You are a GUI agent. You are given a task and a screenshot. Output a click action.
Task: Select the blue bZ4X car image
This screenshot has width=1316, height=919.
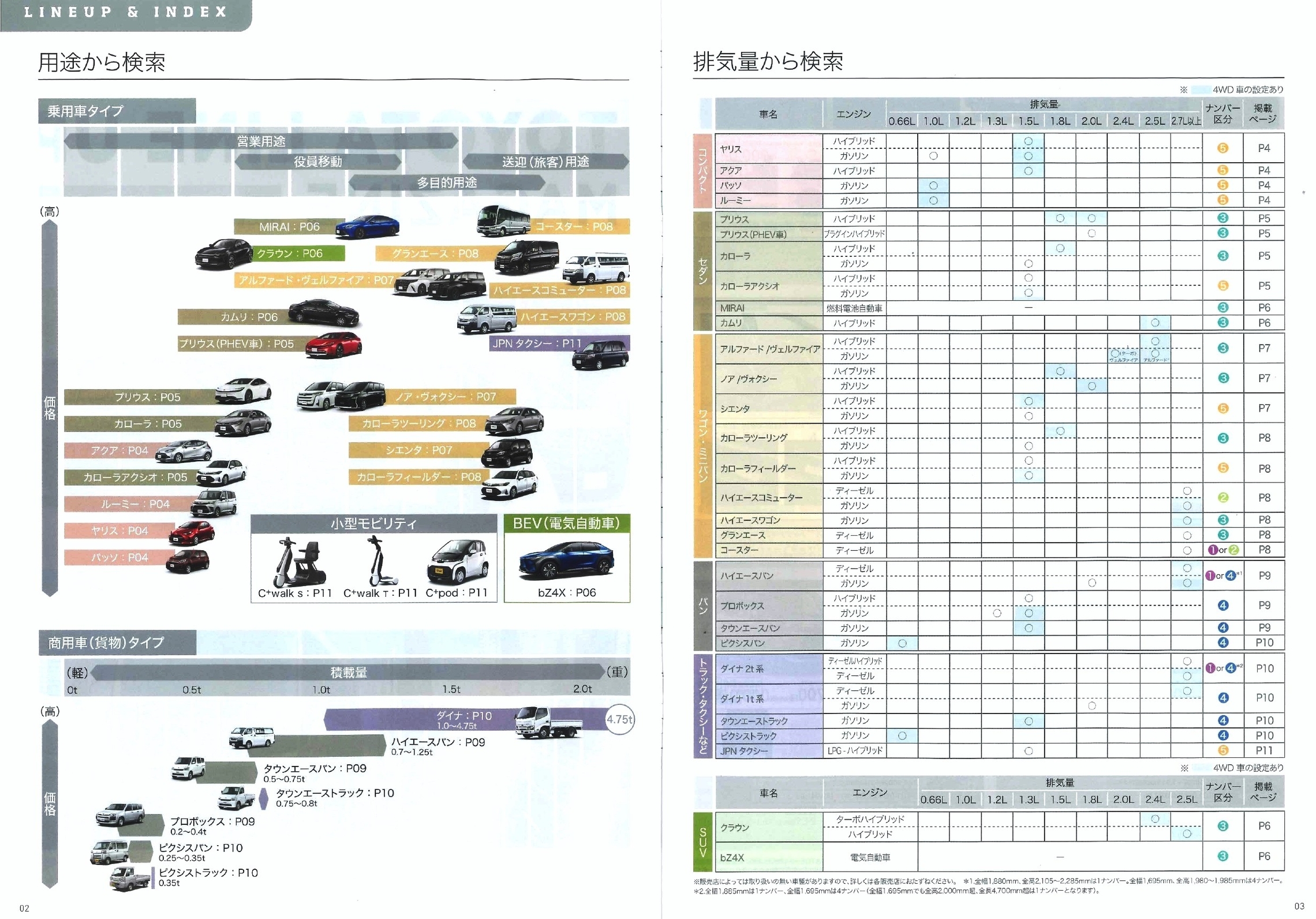(x=566, y=560)
